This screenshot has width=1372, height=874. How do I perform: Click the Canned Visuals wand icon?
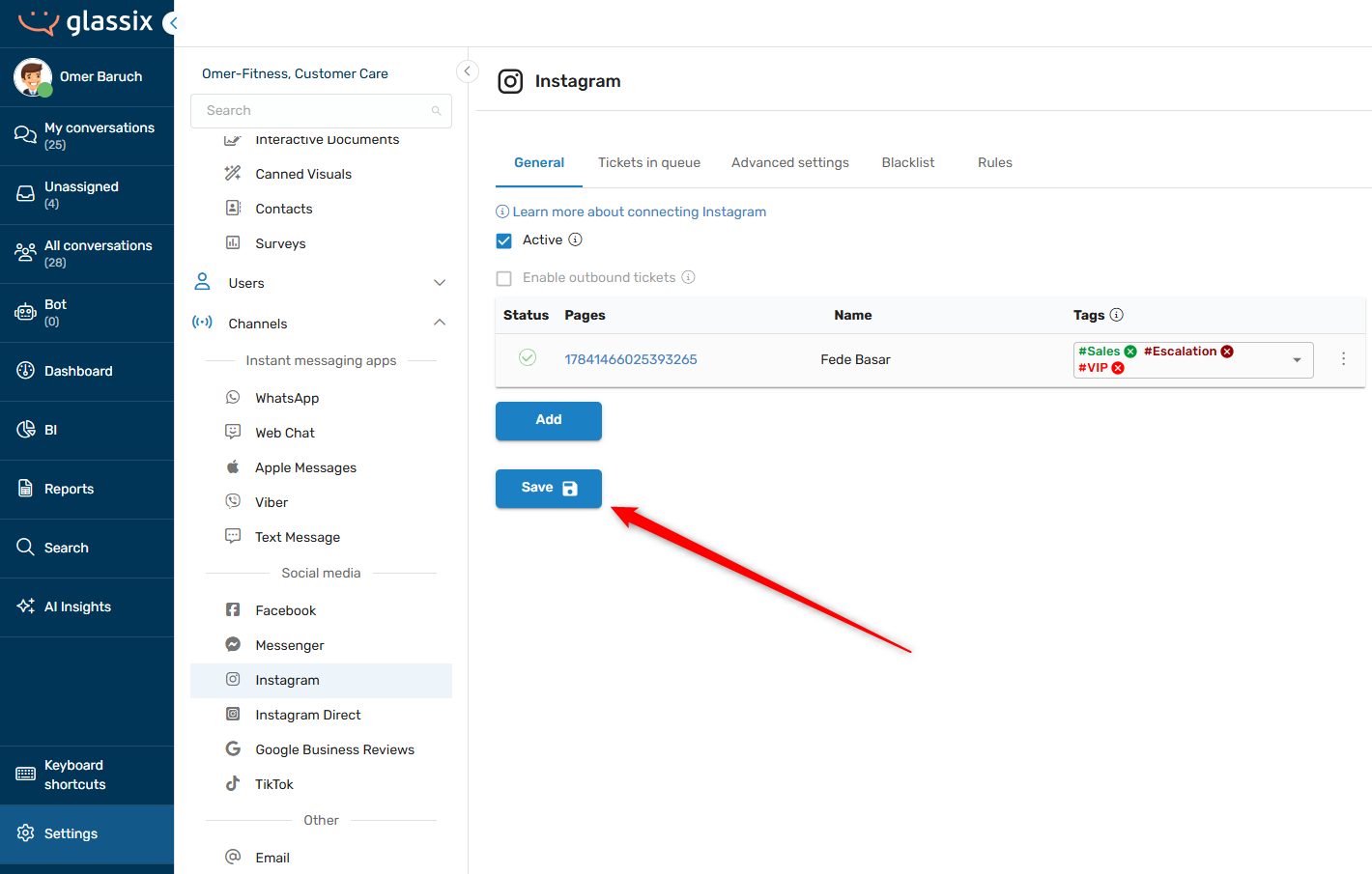[x=233, y=173]
